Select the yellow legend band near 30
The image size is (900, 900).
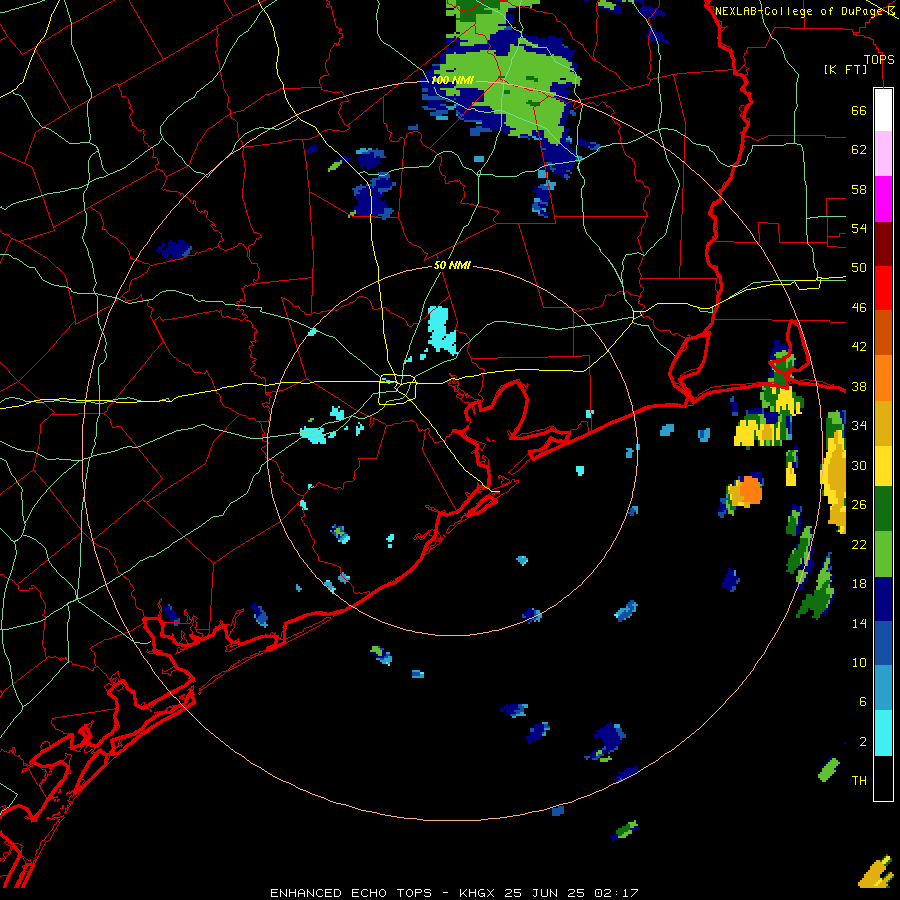(x=883, y=465)
